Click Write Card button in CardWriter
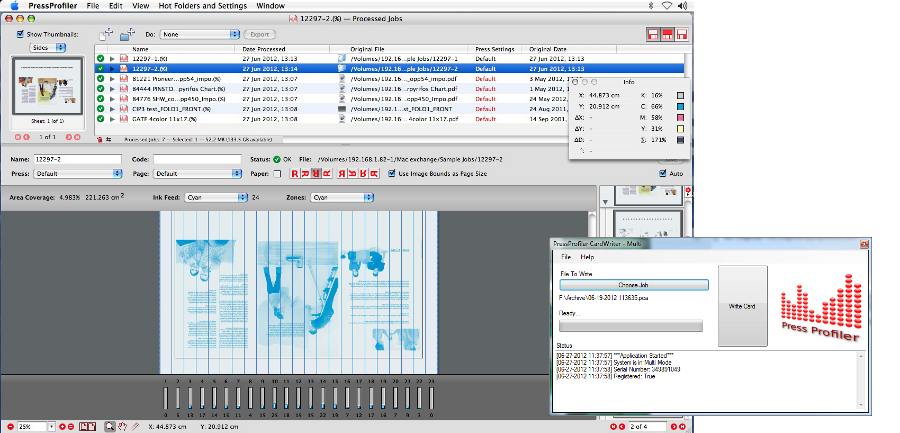This screenshot has height=433, width=900. coord(743,306)
